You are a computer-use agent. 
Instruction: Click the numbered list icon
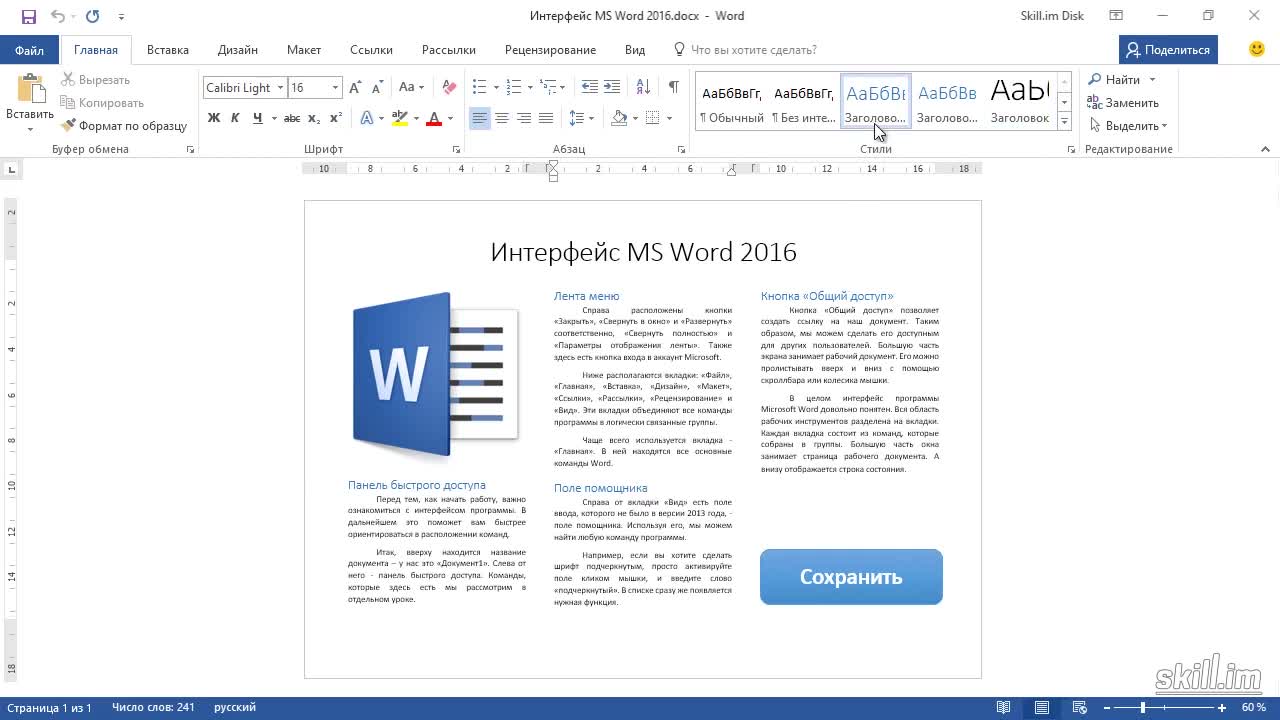click(x=513, y=88)
